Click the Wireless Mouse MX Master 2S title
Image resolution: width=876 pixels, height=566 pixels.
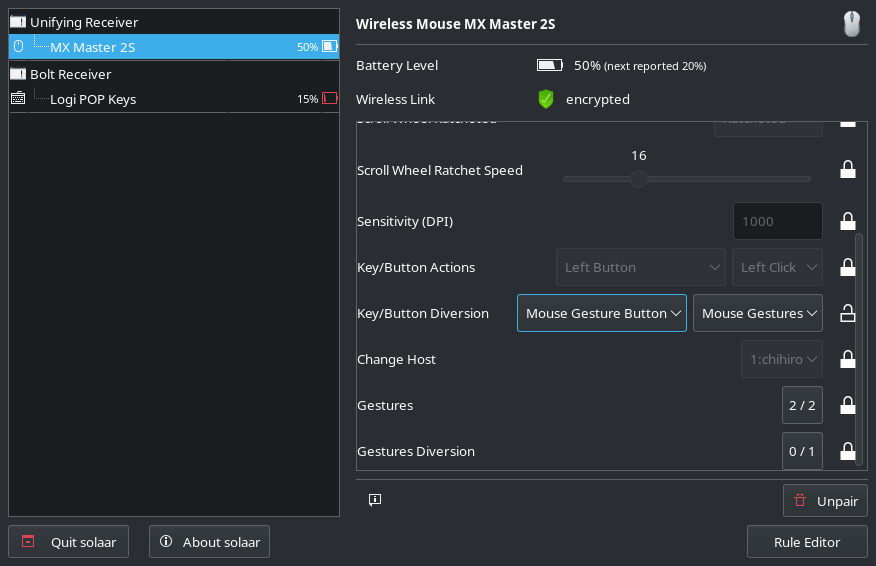pyautogui.click(x=455, y=24)
